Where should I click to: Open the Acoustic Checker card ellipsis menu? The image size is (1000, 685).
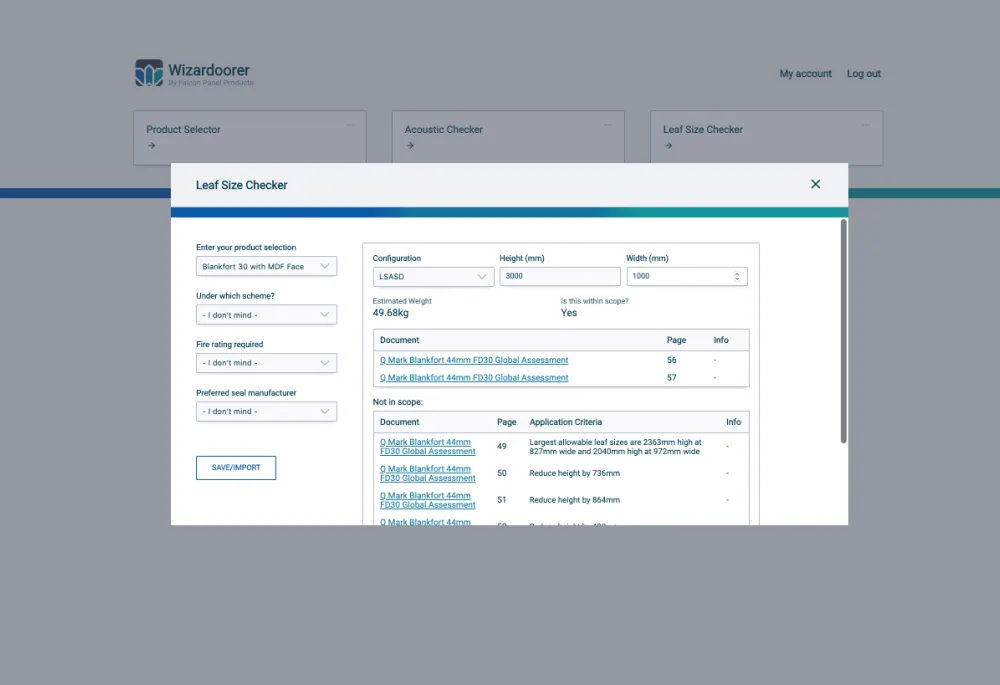coord(608,125)
